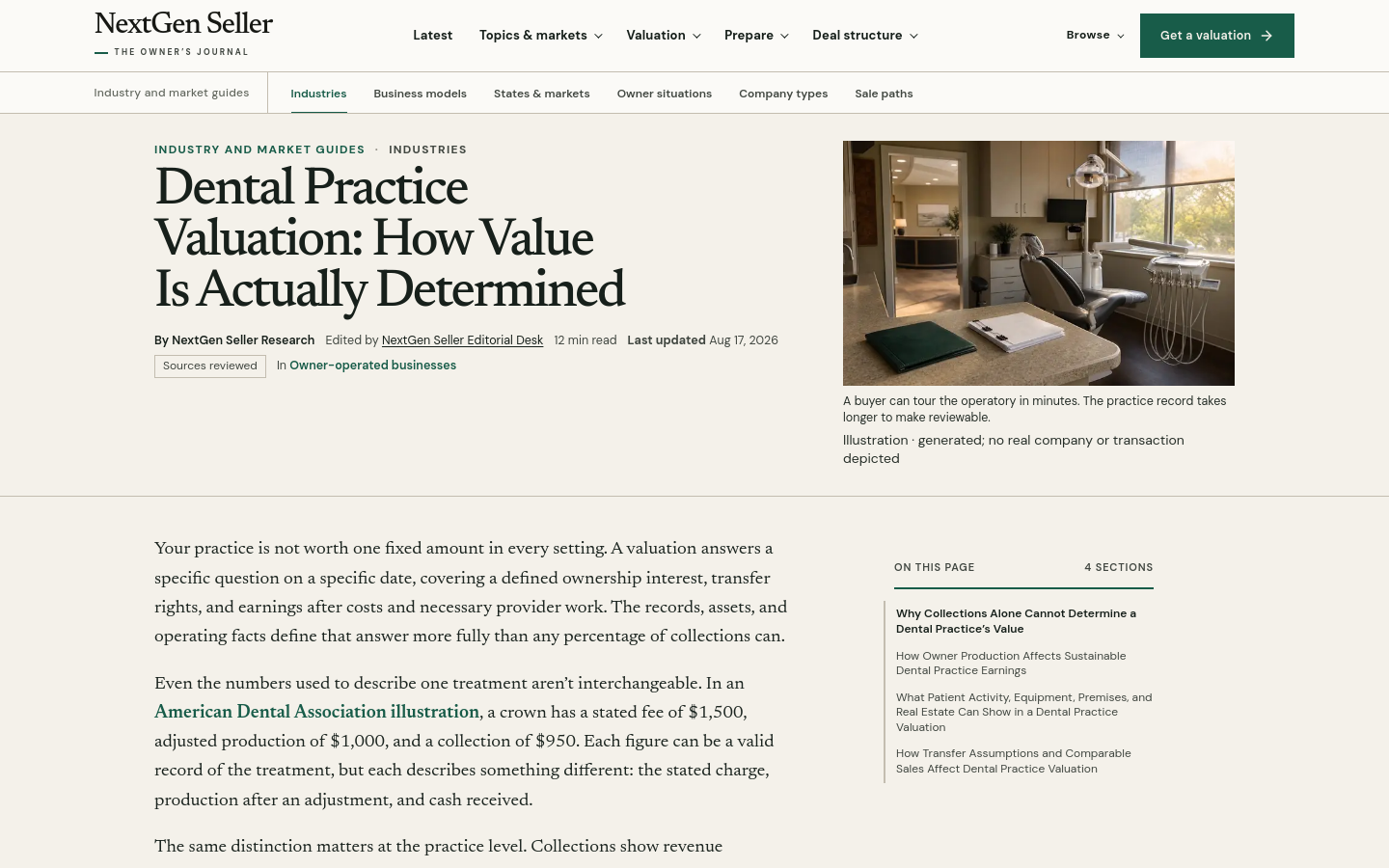The image size is (1389, 868).
Task: Click Last updated Aug 17, 2026
Action: pyautogui.click(x=702, y=340)
